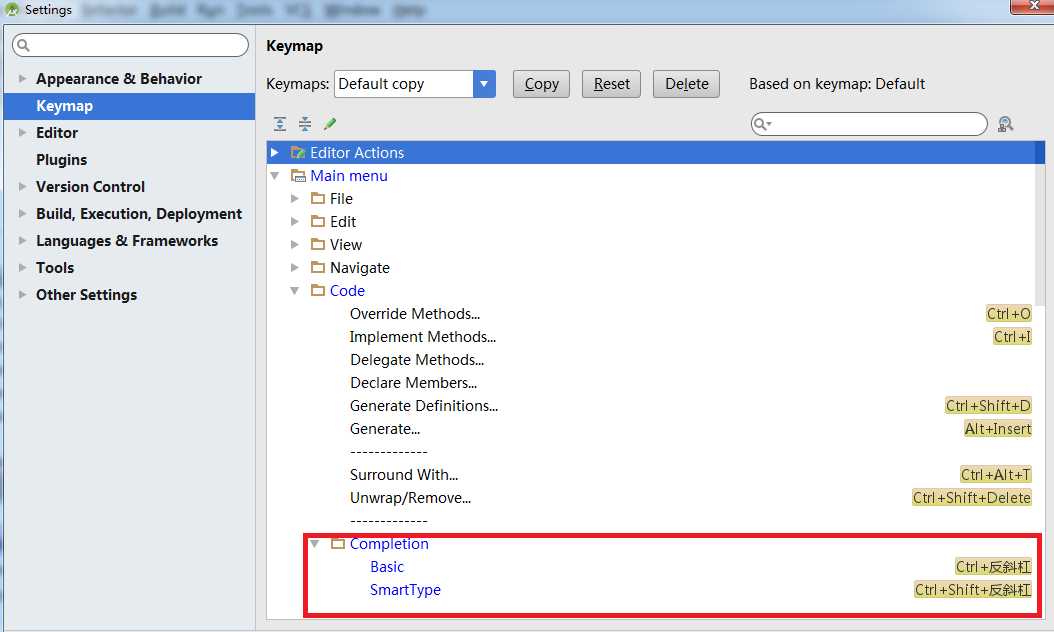This screenshot has width=1054, height=632.
Task: Click the Expand All tree icon
Action: coord(280,124)
